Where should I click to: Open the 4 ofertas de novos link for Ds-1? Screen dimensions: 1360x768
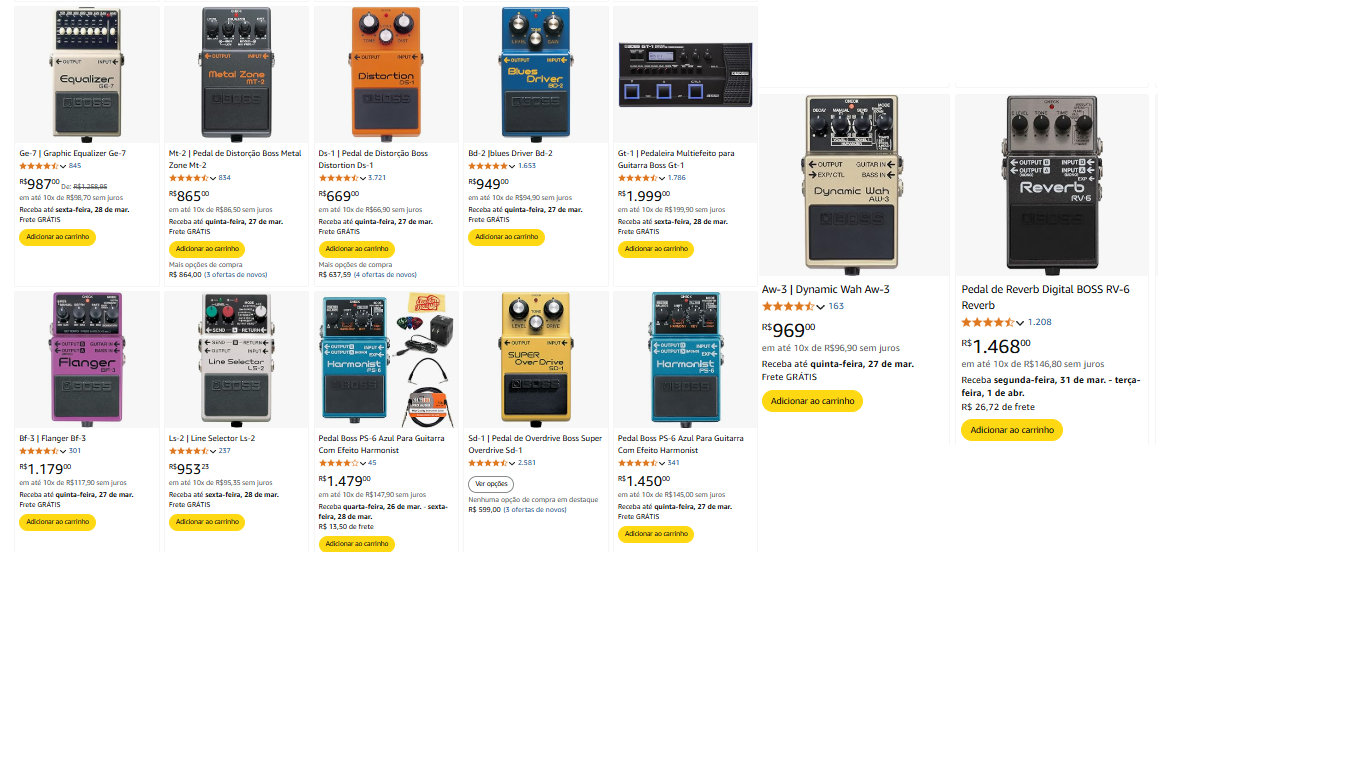click(x=385, y=274)
